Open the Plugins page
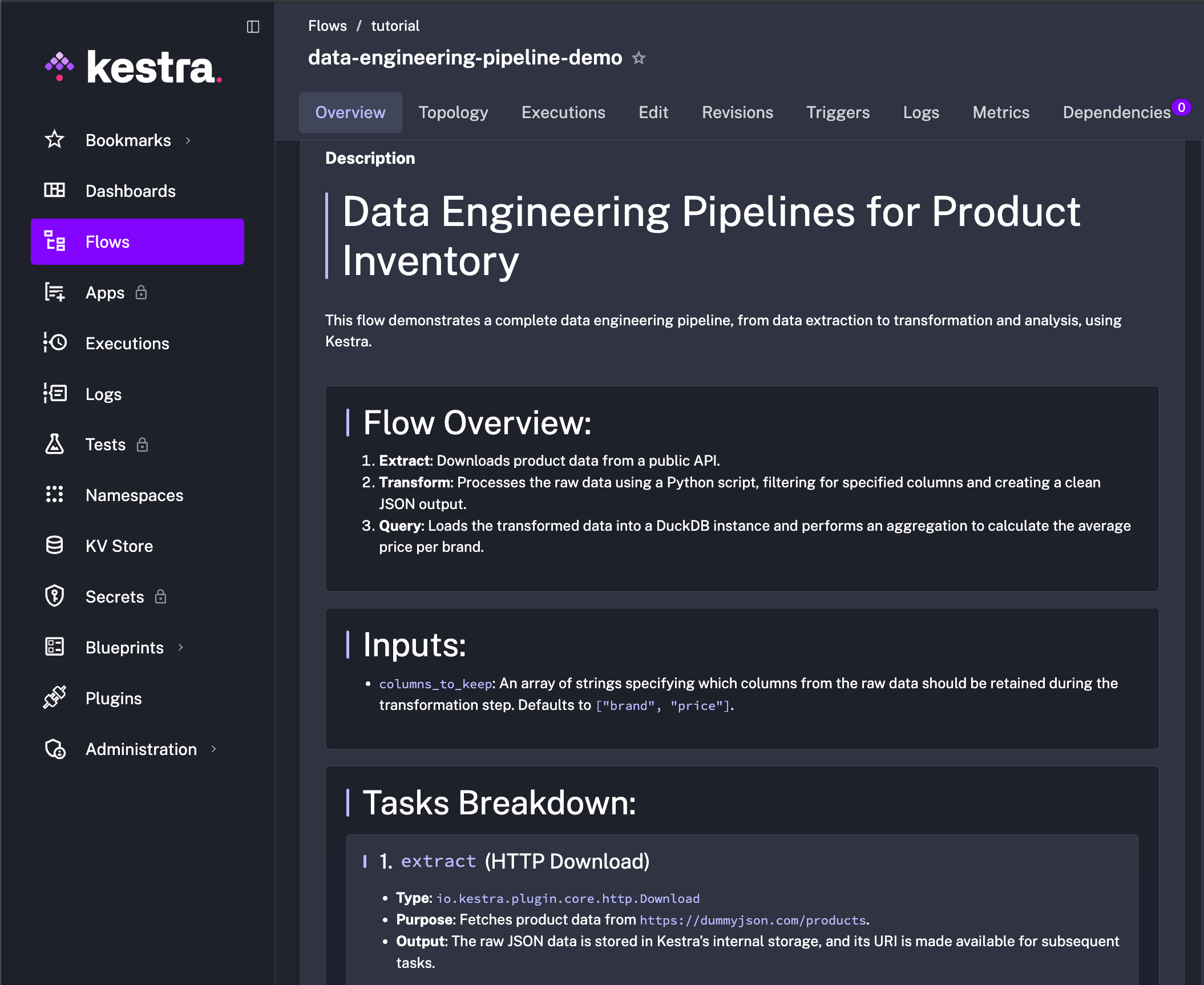The width and height of the screenshot is (1204, 985). click(x=113, y=699)
